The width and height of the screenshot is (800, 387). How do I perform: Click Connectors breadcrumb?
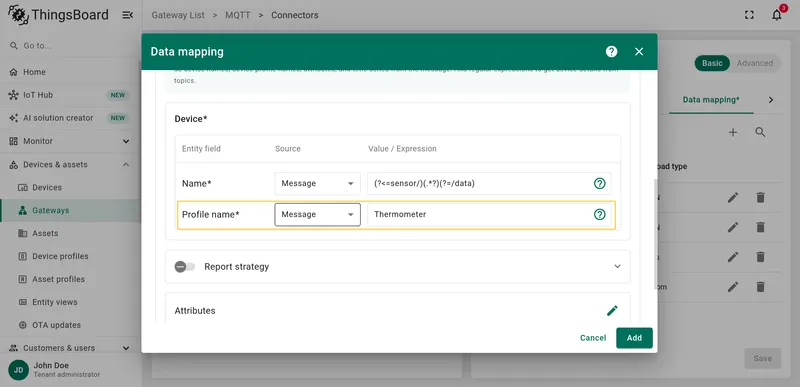[x=294, y=15]
